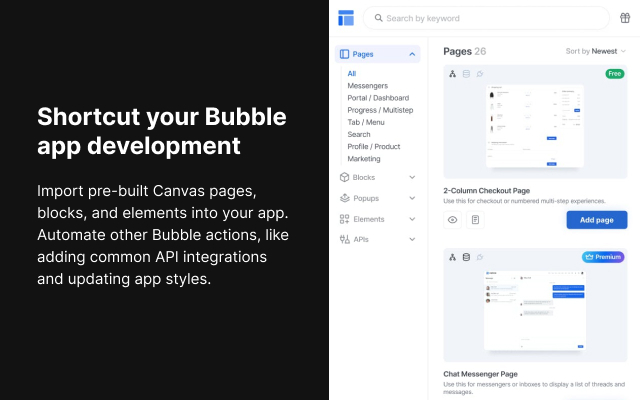Open Elements section label

pos(369,219)
